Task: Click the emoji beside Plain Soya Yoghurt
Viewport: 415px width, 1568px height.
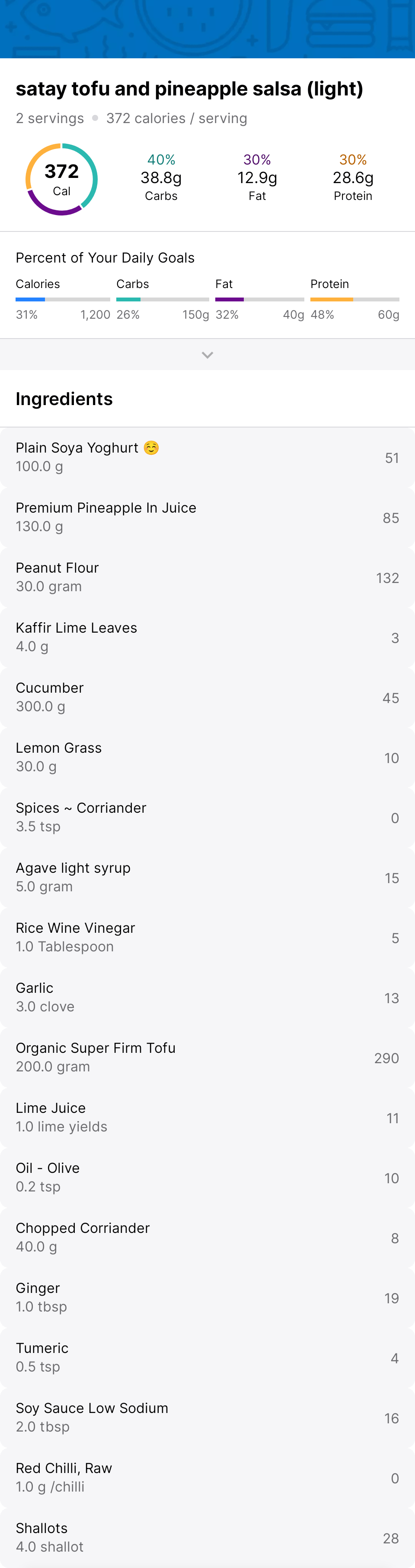Action: point(151,448)
